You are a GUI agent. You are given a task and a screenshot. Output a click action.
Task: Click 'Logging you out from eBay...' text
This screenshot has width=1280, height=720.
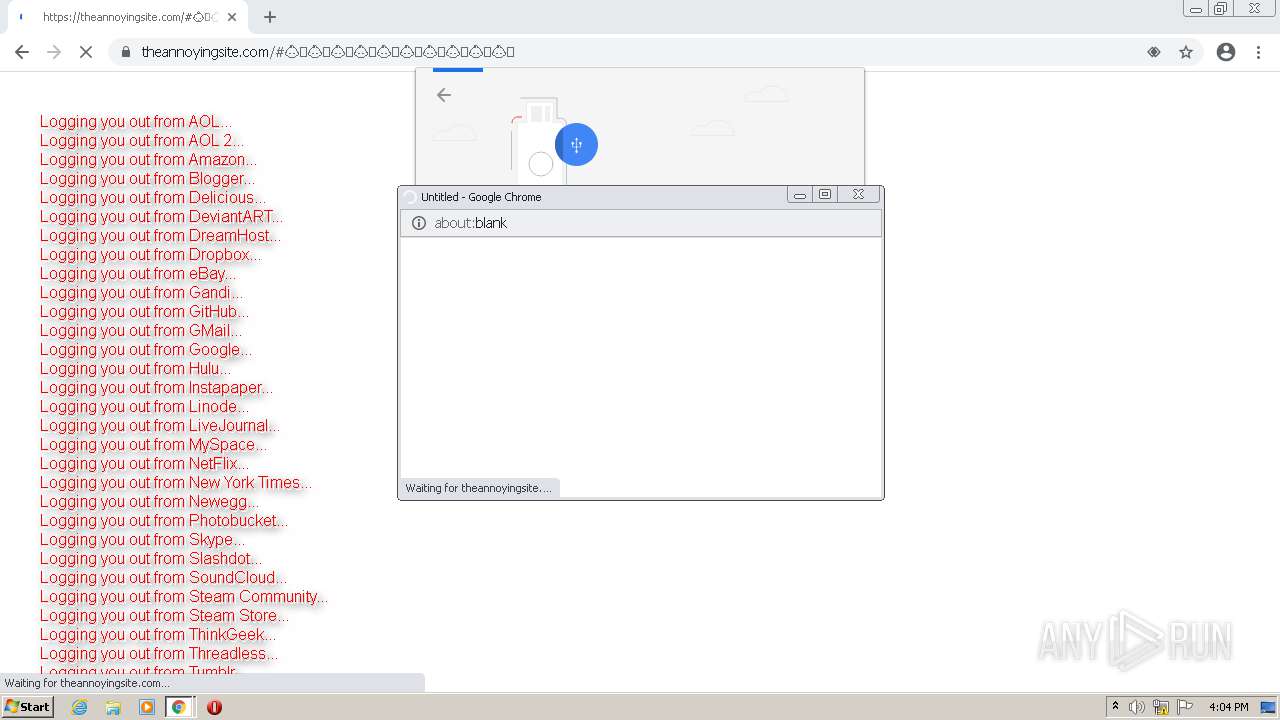click(138, 274)
